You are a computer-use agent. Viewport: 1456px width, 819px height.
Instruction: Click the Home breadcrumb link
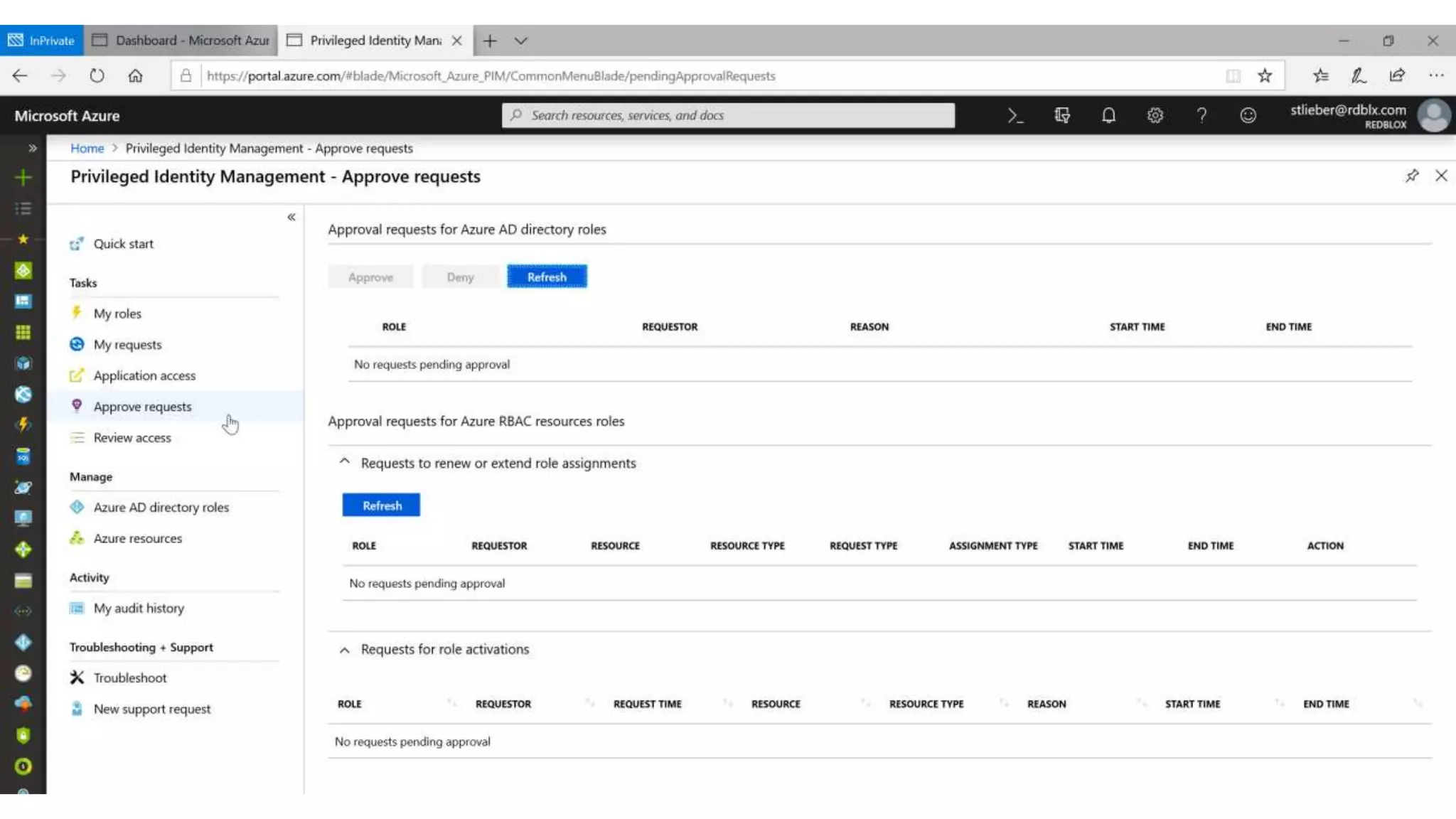[87, 148]
